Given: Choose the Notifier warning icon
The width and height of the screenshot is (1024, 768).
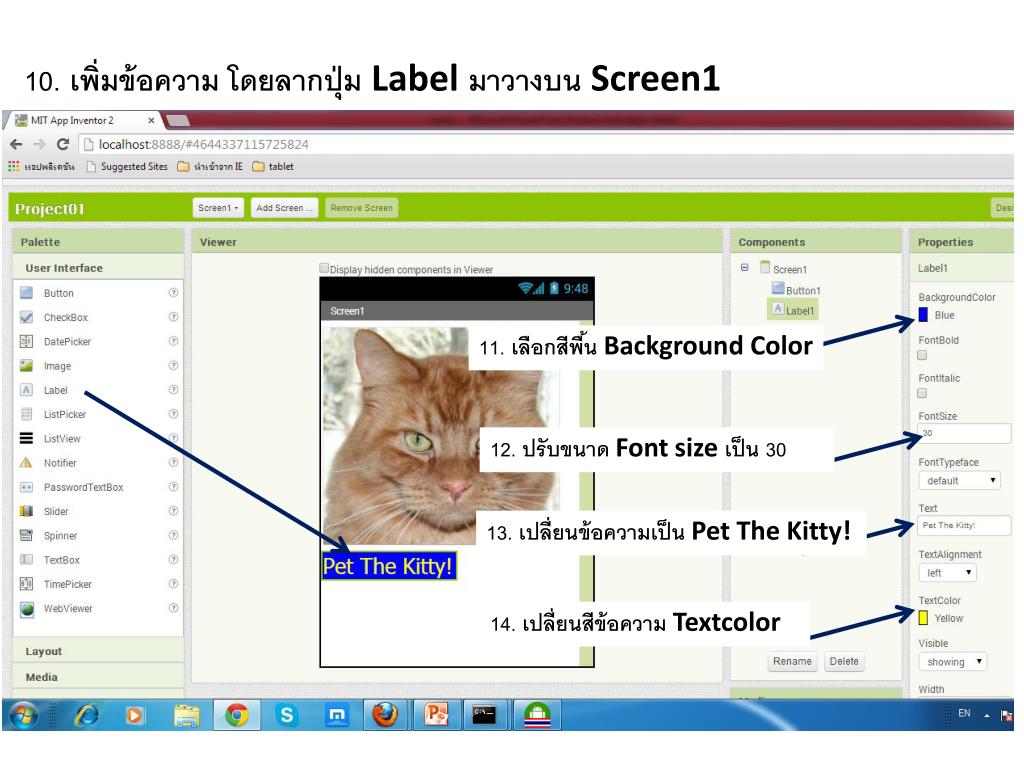Looking at the screenshot, I should click(x=26, y=462).
